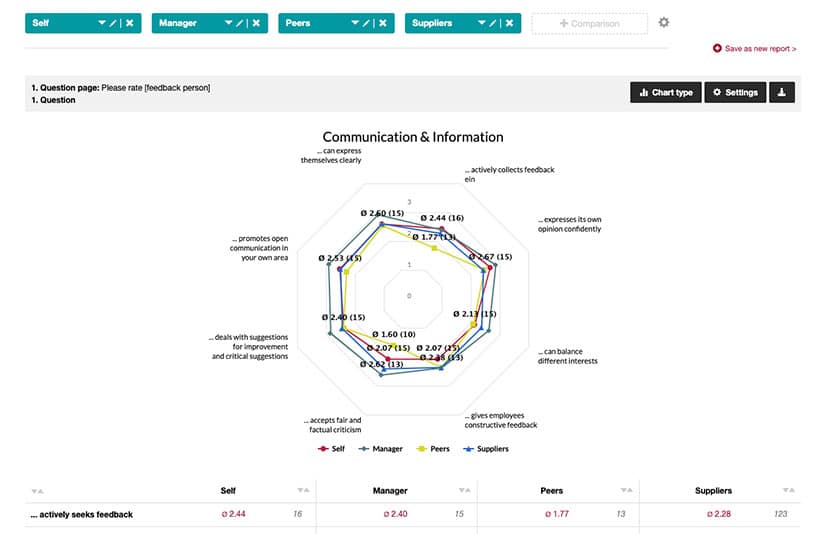This screenshot has height=534, width=830.
Task: Open the Suppliers comparison dropdown arrow
Action: click(482, 23)
